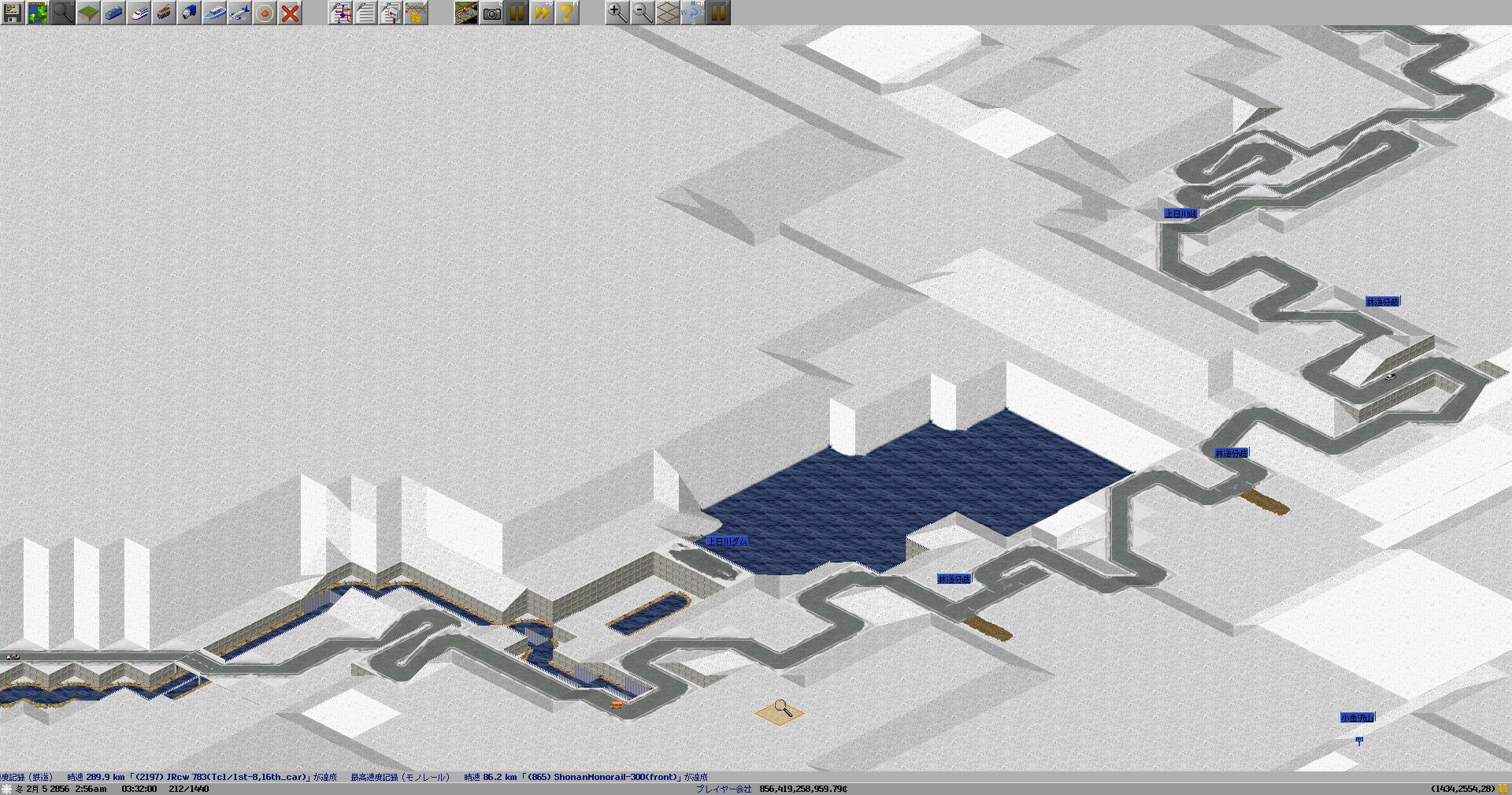Open the railway construction tools menu

point(113,13)
